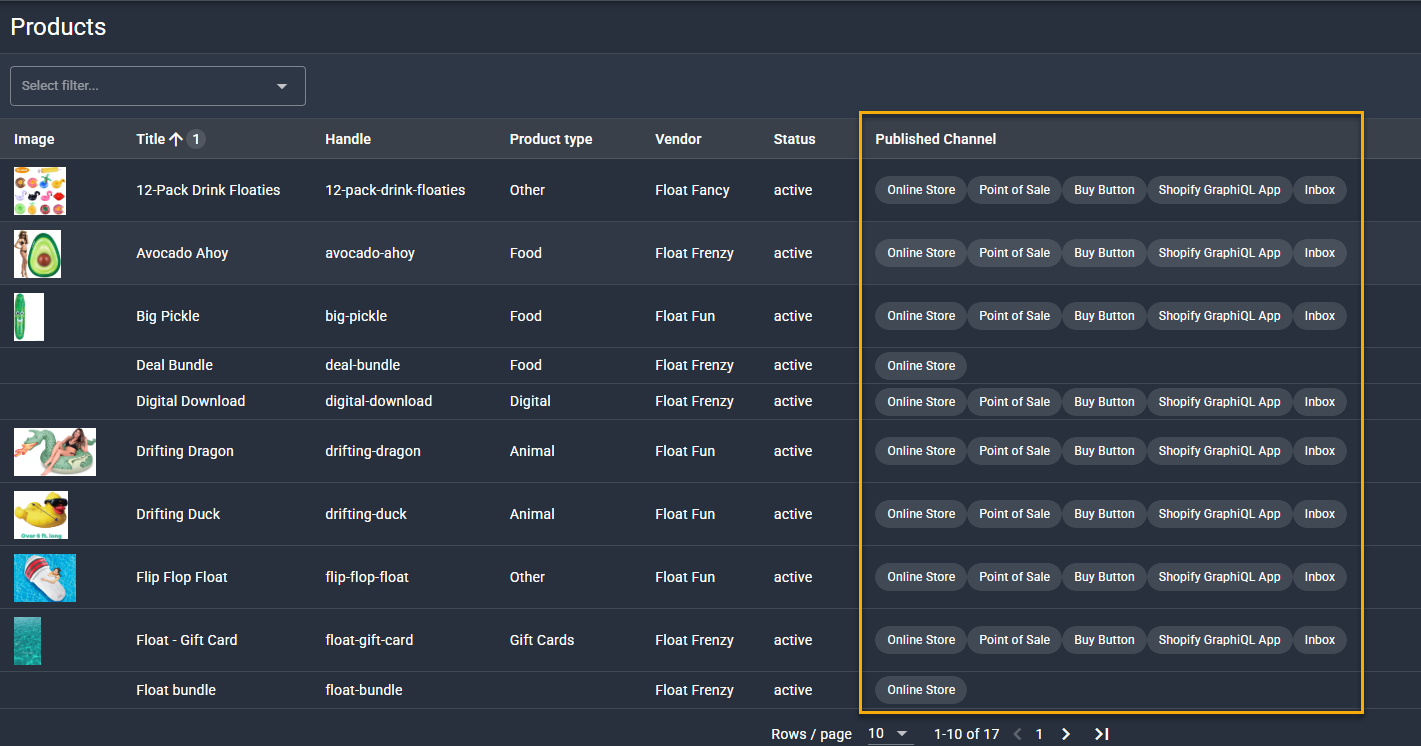Screen dimensions: 1421x746
Task: Jump to last page icon
Action: tap(1101, 734)
